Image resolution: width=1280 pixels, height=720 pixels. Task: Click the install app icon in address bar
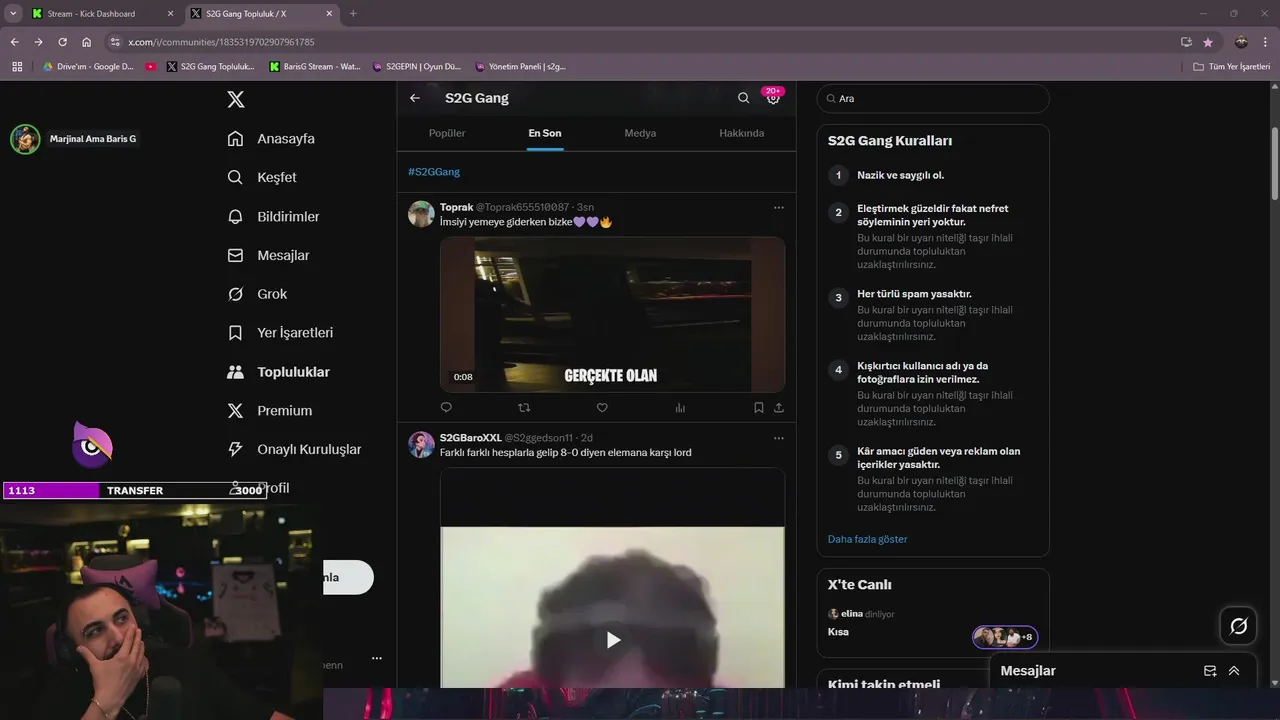[1186, 42]
